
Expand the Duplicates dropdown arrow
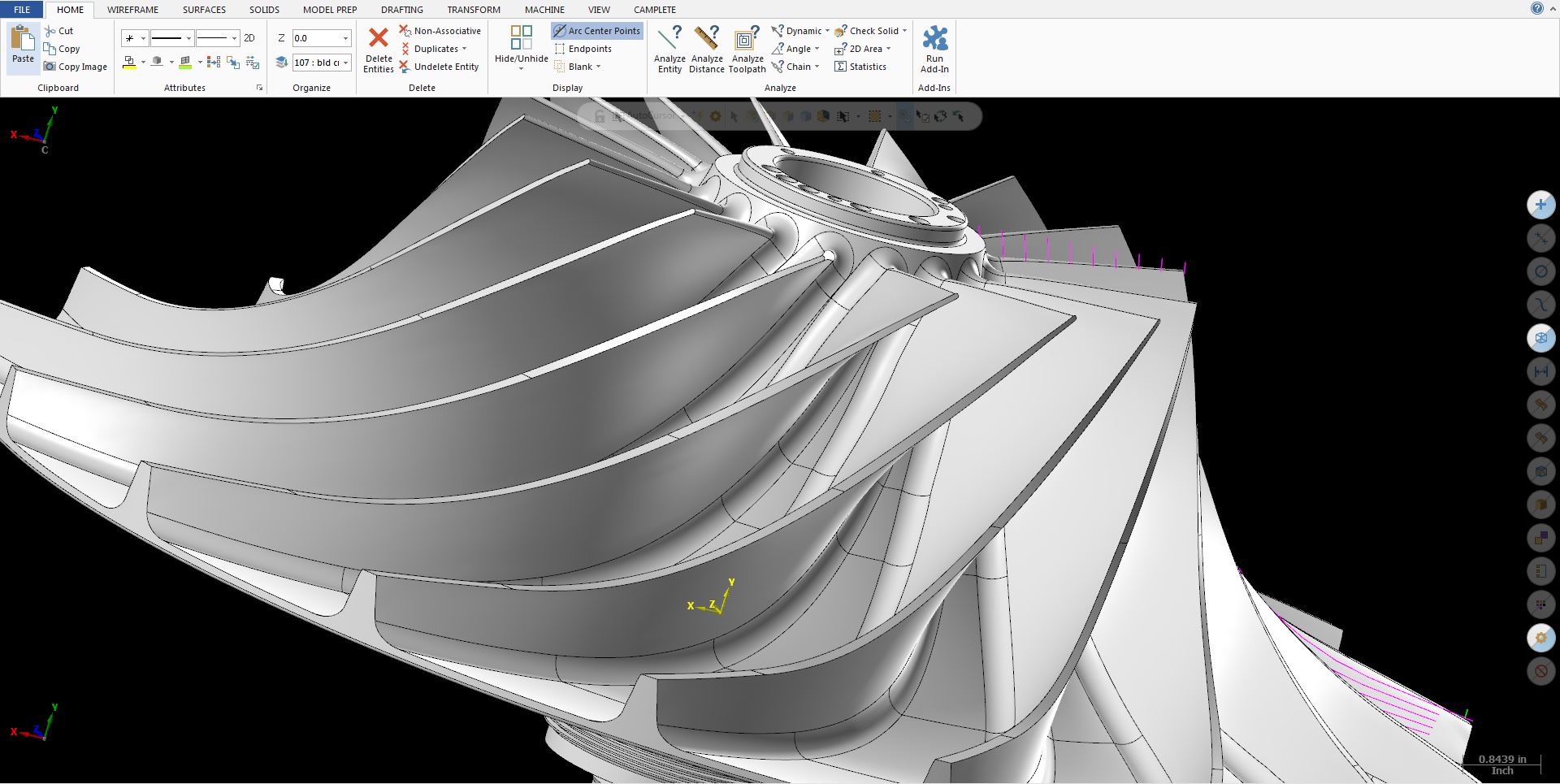[x=464, y=49]
